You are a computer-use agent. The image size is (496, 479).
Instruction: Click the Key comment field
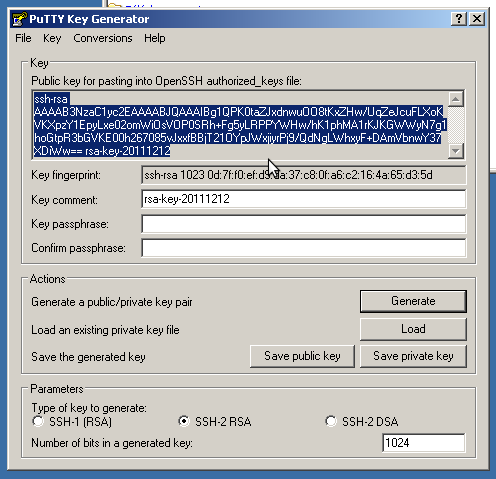point(303,199)
